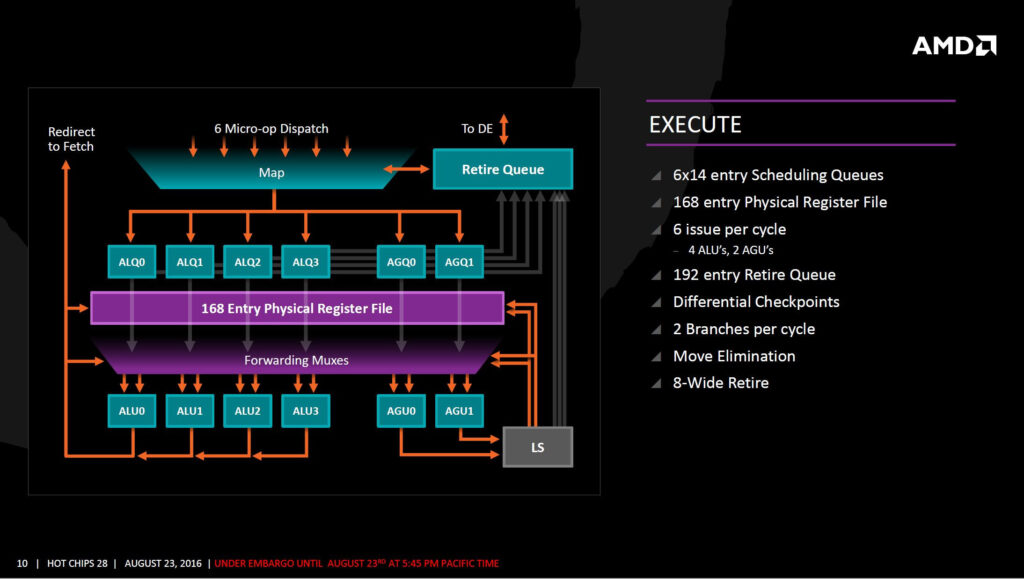
Task: Select the ALQ0 scheduler box
Action: pyautogui.click(x=132, y=262)
